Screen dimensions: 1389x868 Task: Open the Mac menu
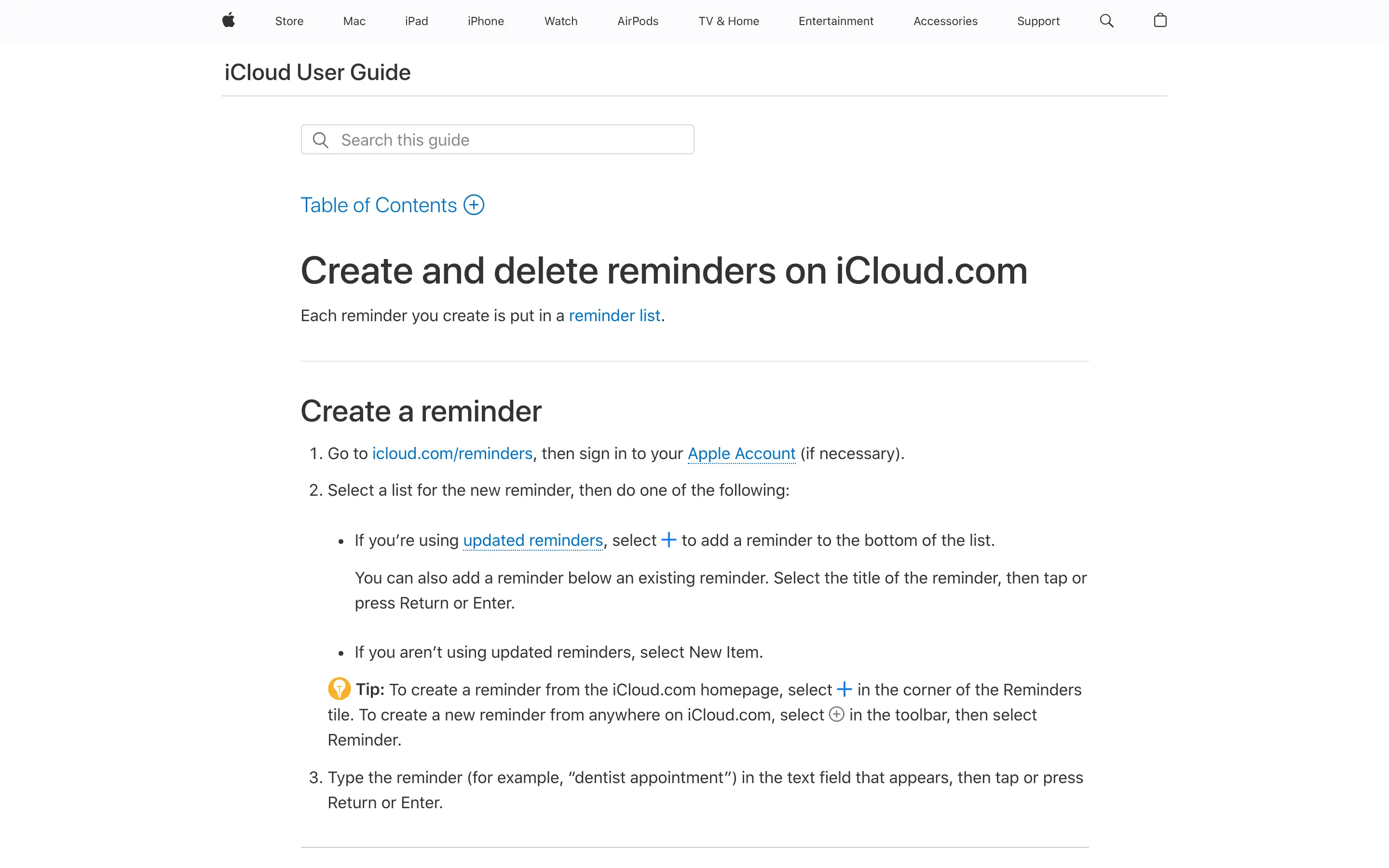coord(354,21)
